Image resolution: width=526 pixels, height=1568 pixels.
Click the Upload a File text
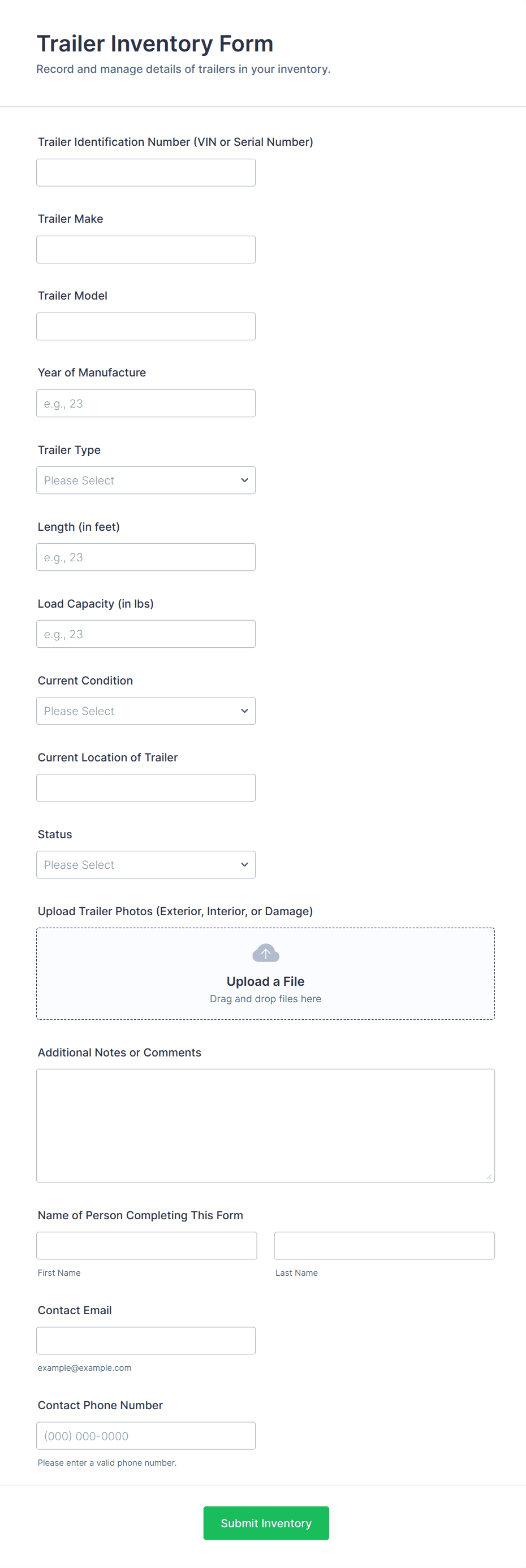265,981
